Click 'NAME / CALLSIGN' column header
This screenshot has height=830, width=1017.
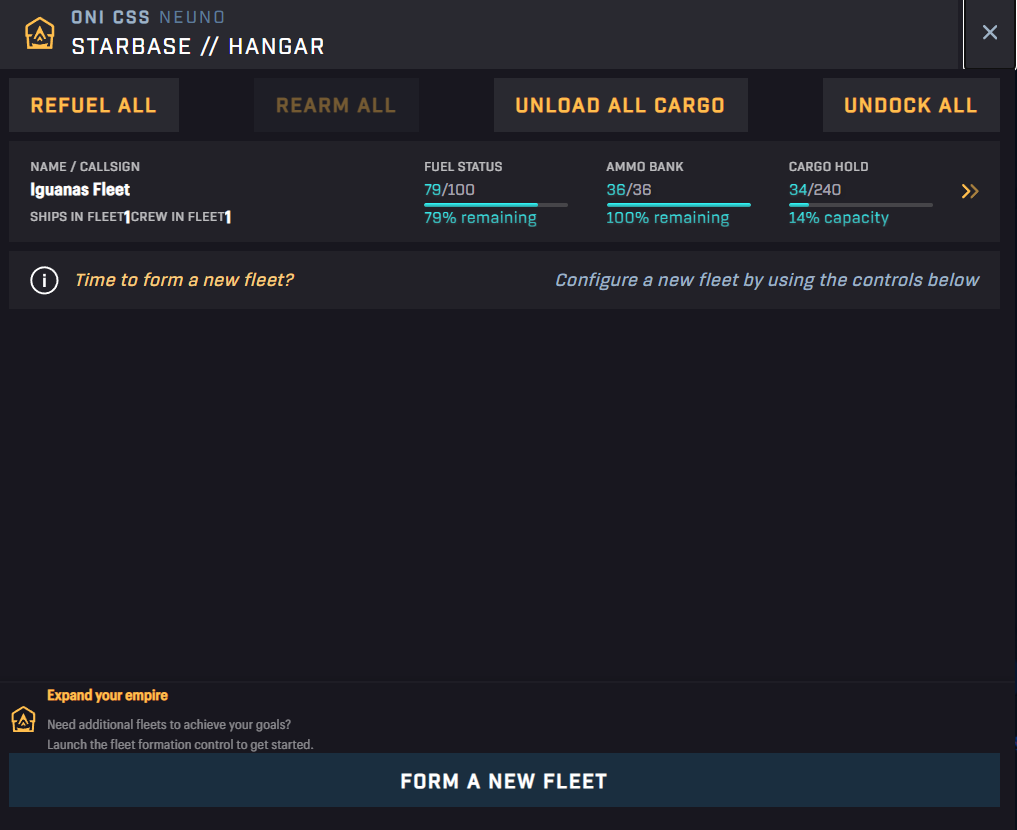(x=85, y=167)
